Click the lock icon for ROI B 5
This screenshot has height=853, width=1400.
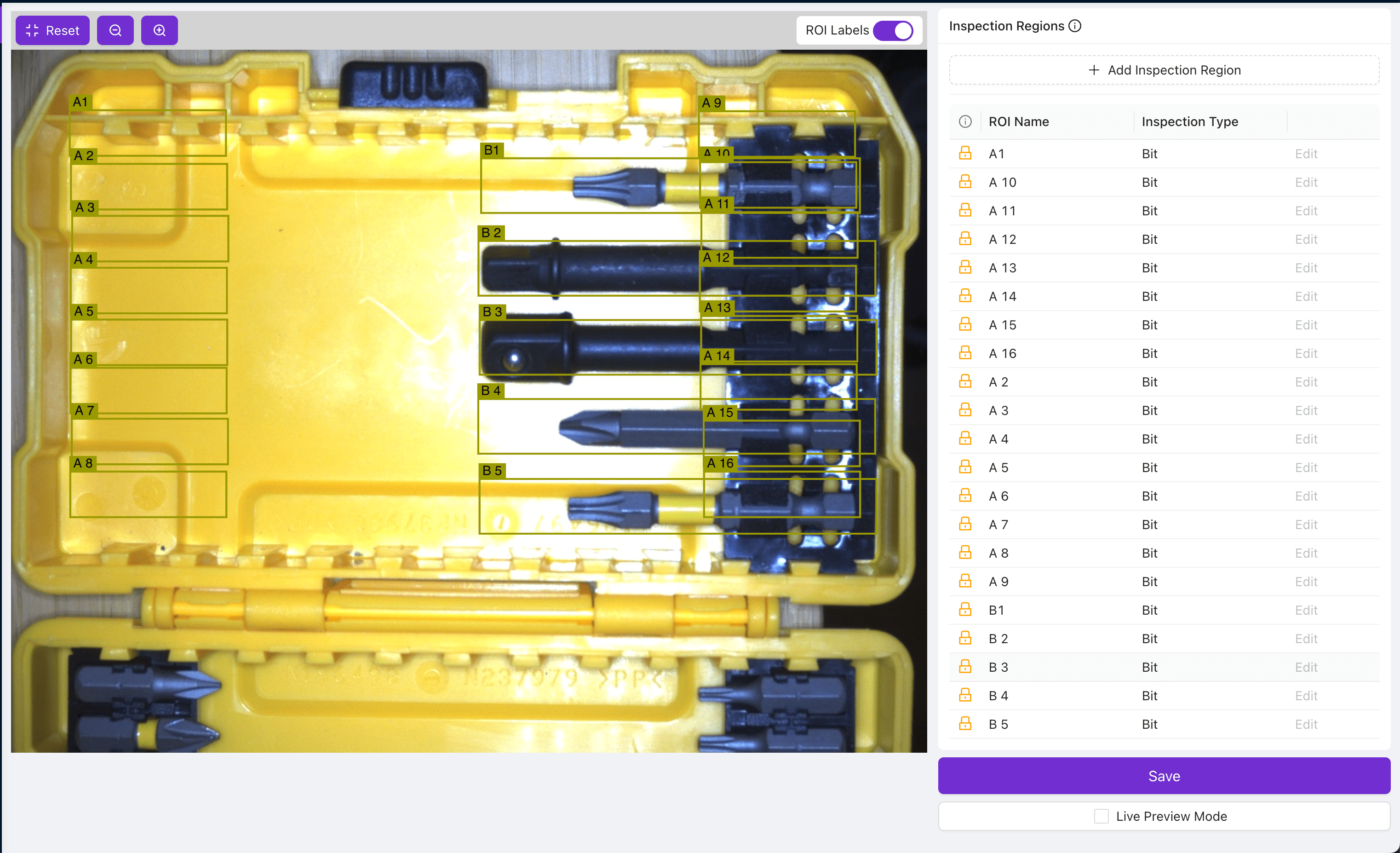tap(965, 723)
